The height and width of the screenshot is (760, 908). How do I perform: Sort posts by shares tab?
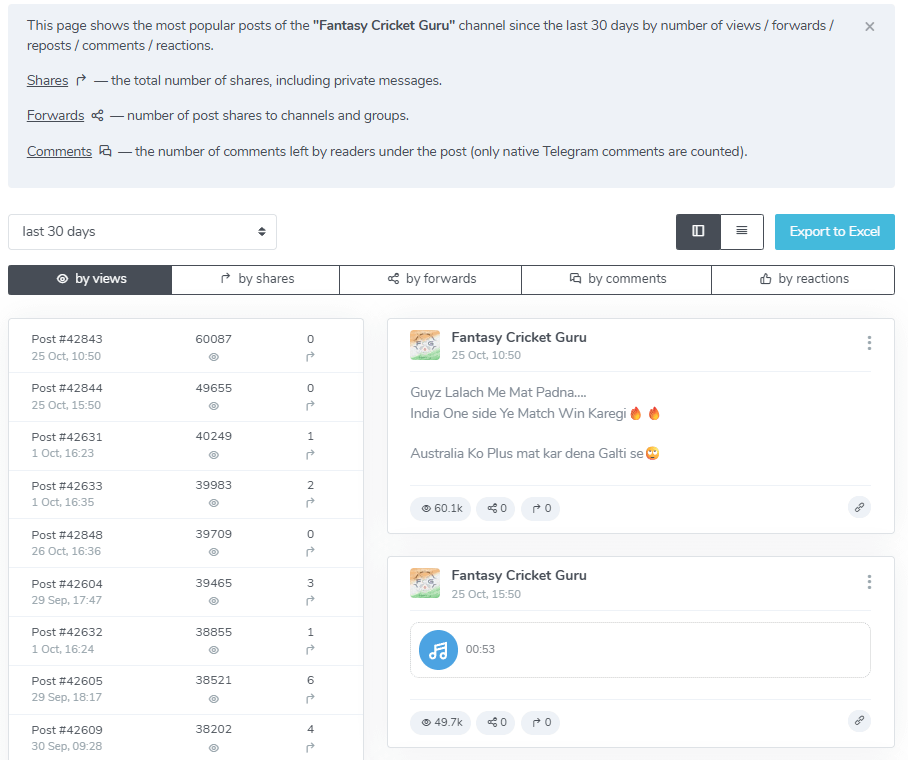(256, 280)
